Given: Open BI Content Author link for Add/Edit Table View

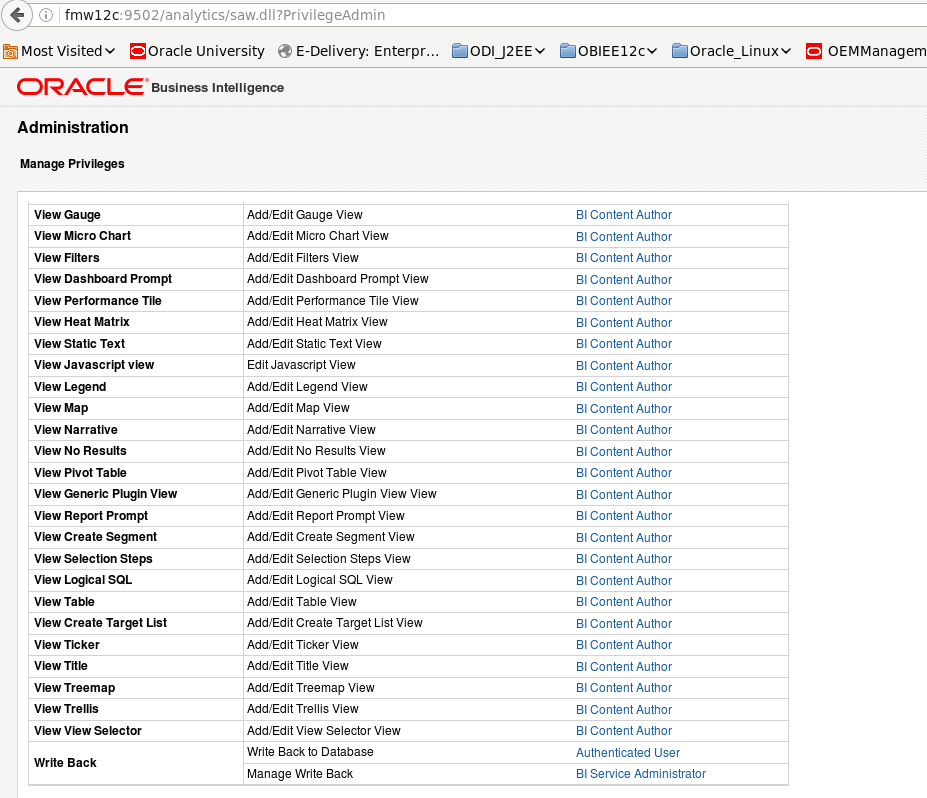Looking at the screenshot, I should 624,602.
